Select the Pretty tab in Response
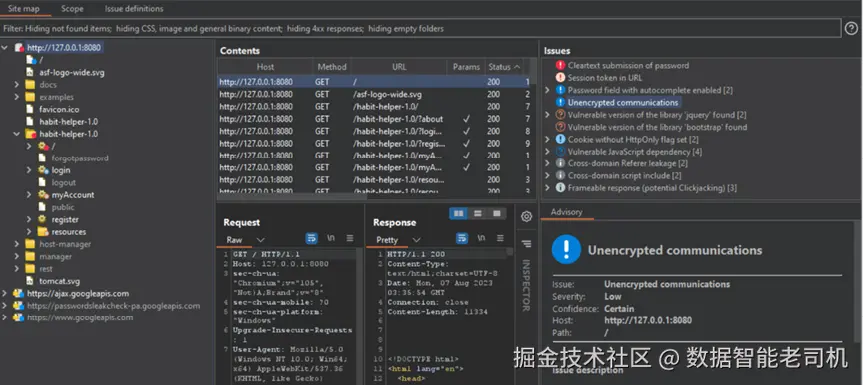The image size is (863, 385). click(387, 240)
